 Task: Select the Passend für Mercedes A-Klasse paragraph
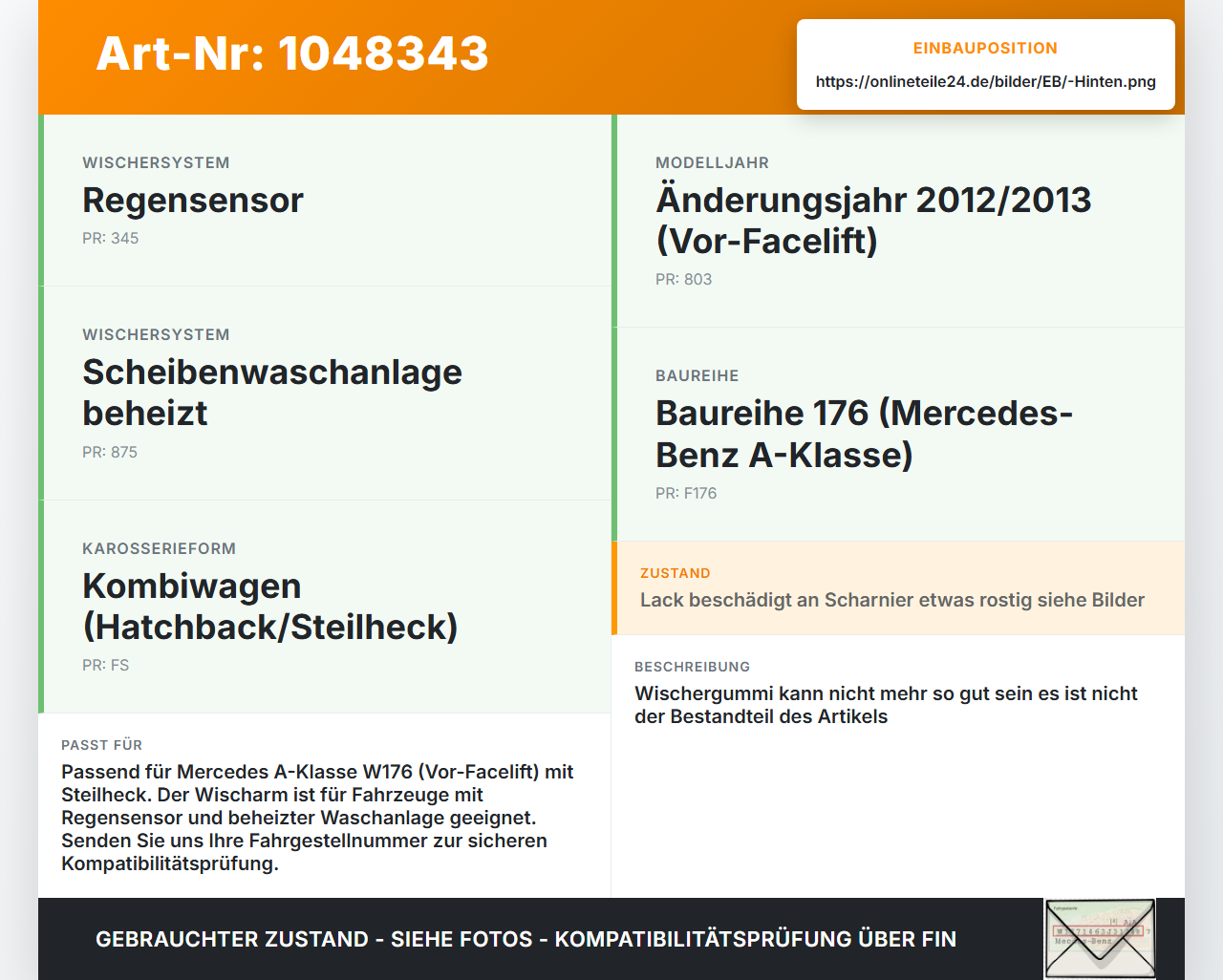tap(317, 818)
